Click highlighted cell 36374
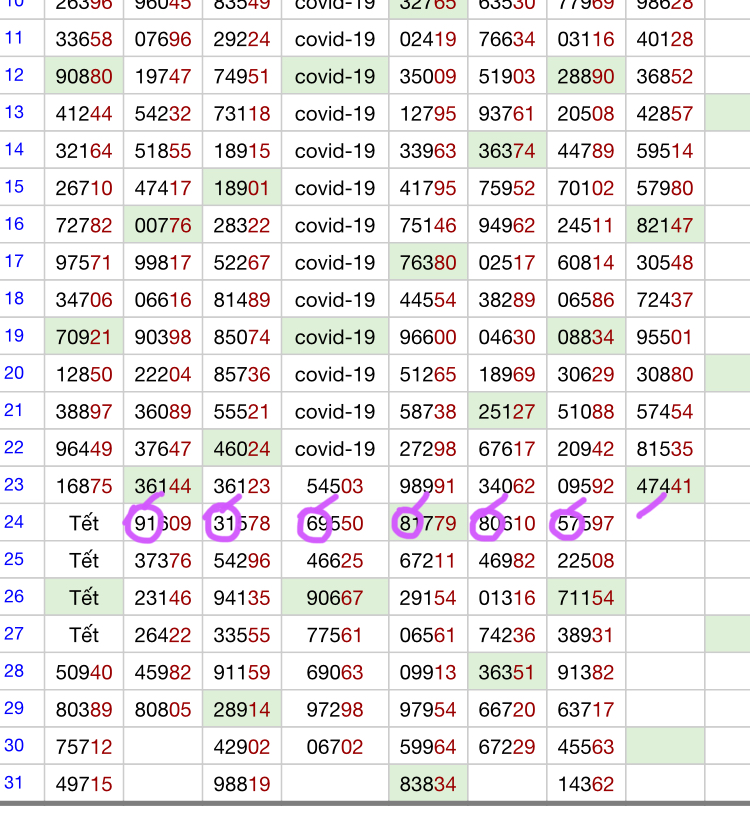This screenshot has height=817, width=750. pos(507,151)
